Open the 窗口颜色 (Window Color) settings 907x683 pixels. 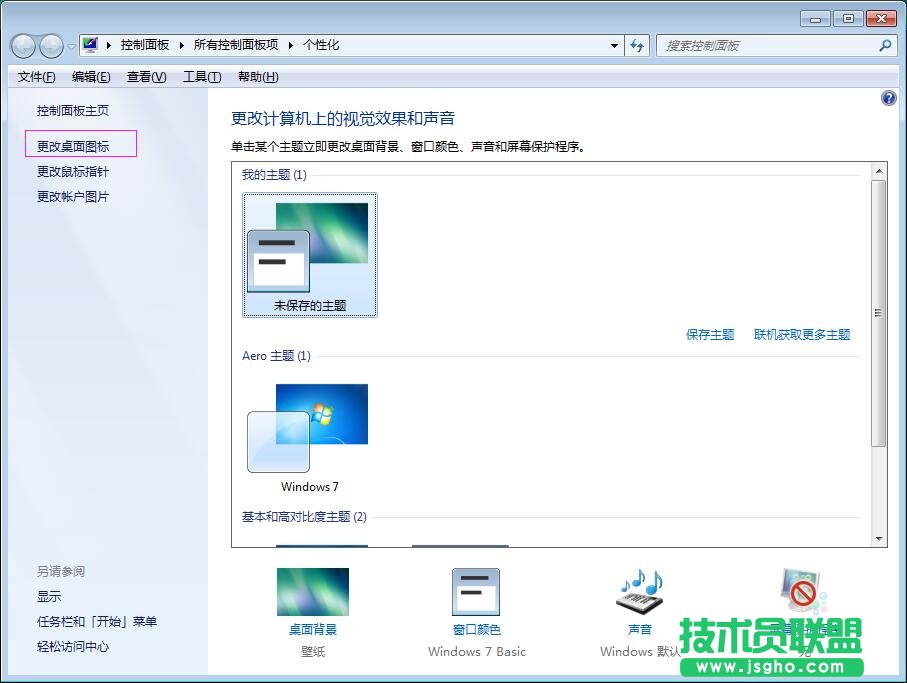476,630
